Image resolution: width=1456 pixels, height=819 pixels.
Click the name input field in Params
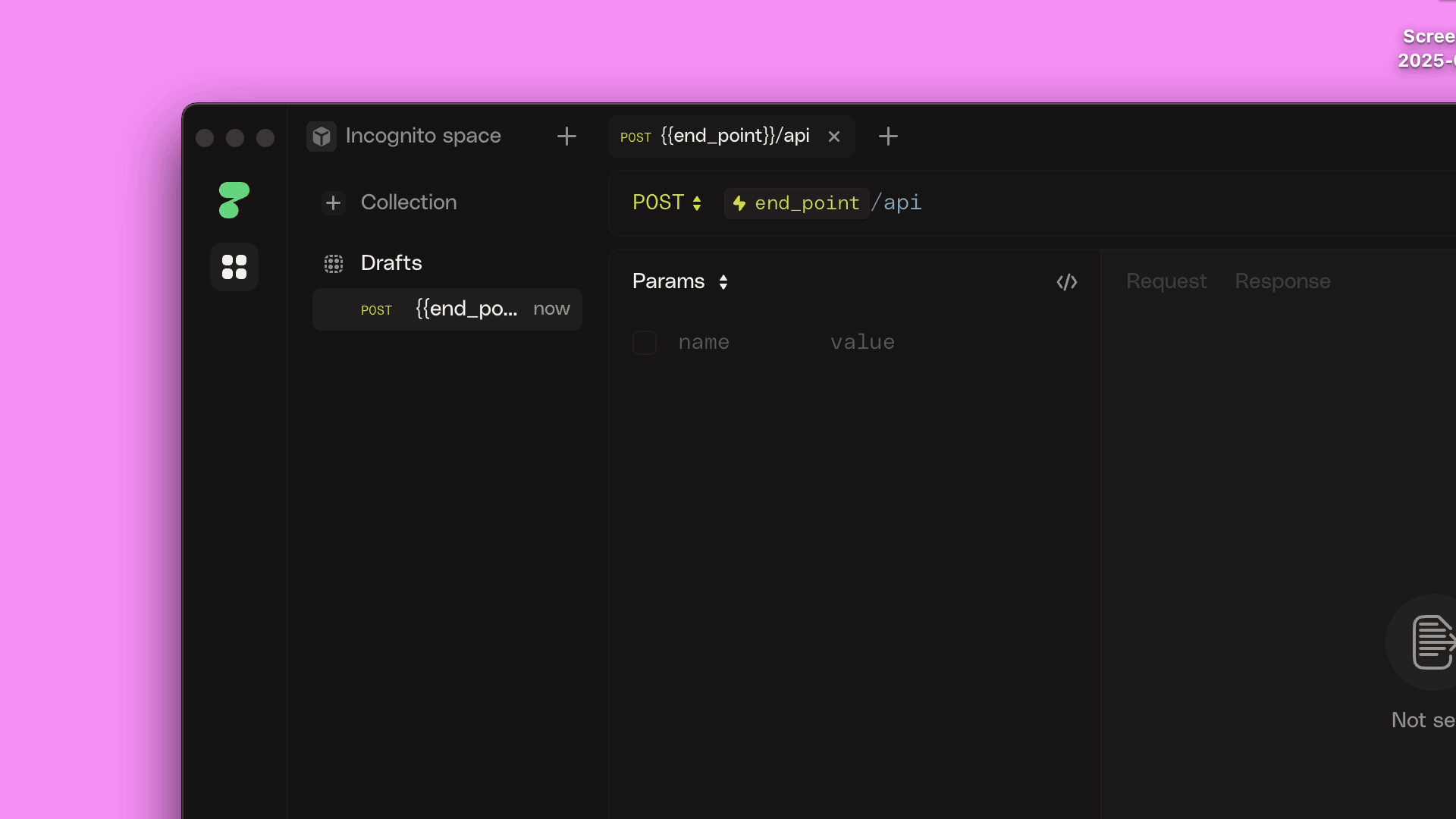703,343
